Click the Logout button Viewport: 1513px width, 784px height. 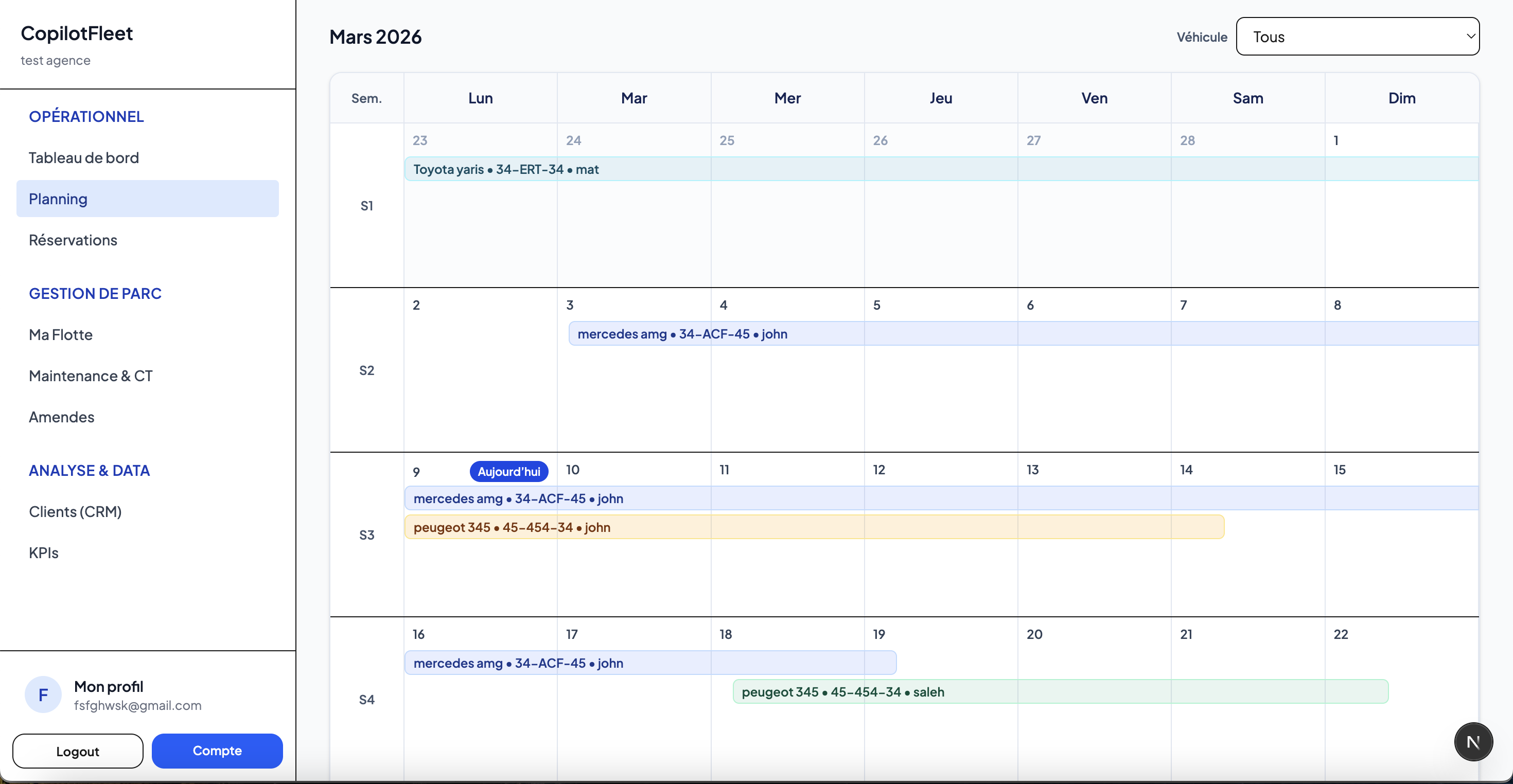pyautogui.click(x=77, y=751)
